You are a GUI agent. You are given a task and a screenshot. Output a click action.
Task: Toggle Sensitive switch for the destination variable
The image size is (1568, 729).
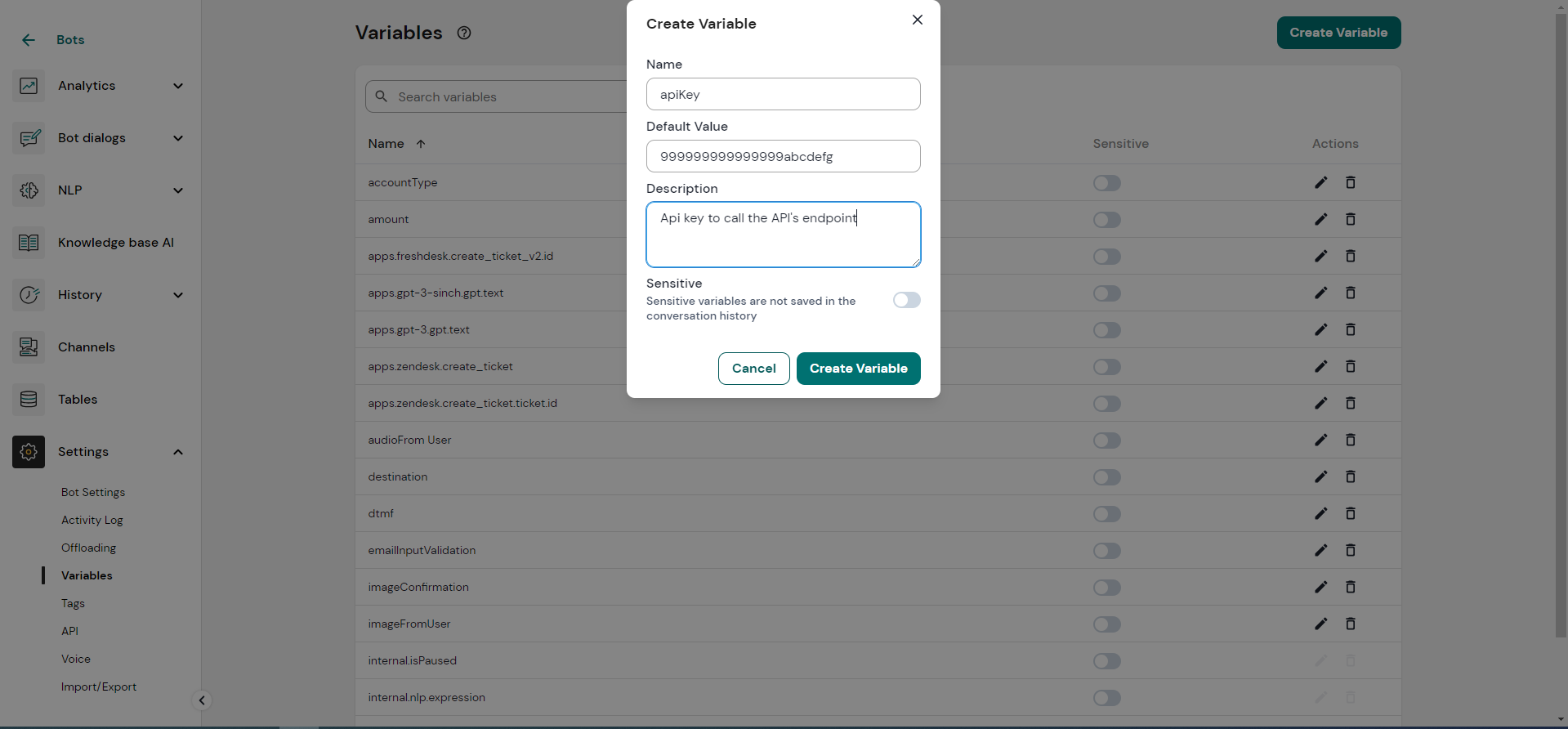click(x=1106, y=477)
